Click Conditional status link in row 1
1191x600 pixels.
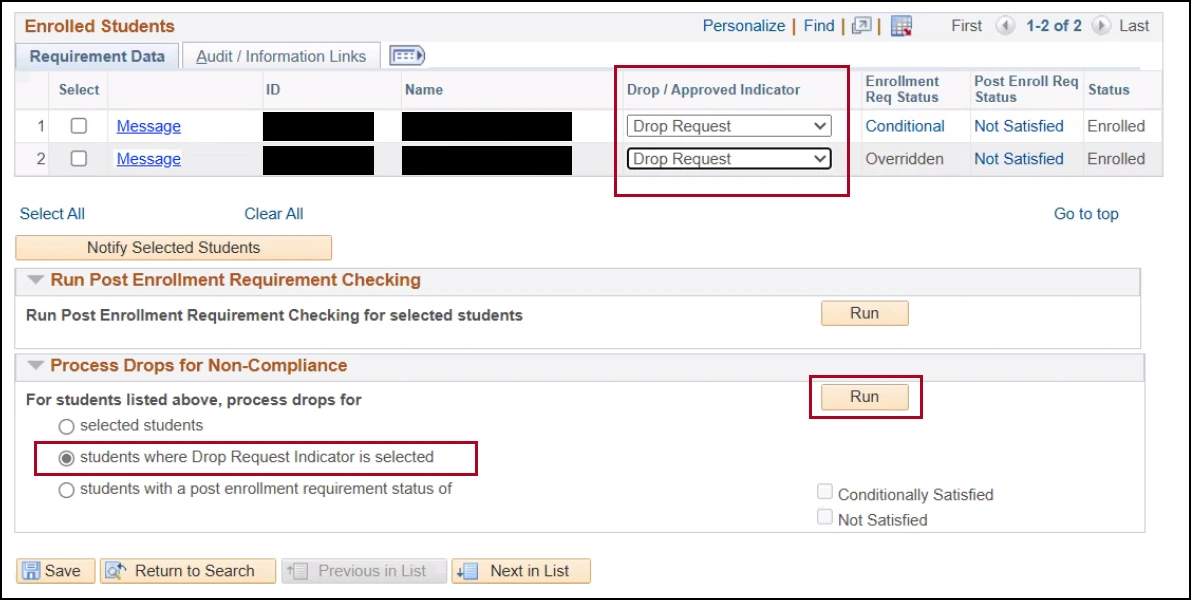(905, 126)
